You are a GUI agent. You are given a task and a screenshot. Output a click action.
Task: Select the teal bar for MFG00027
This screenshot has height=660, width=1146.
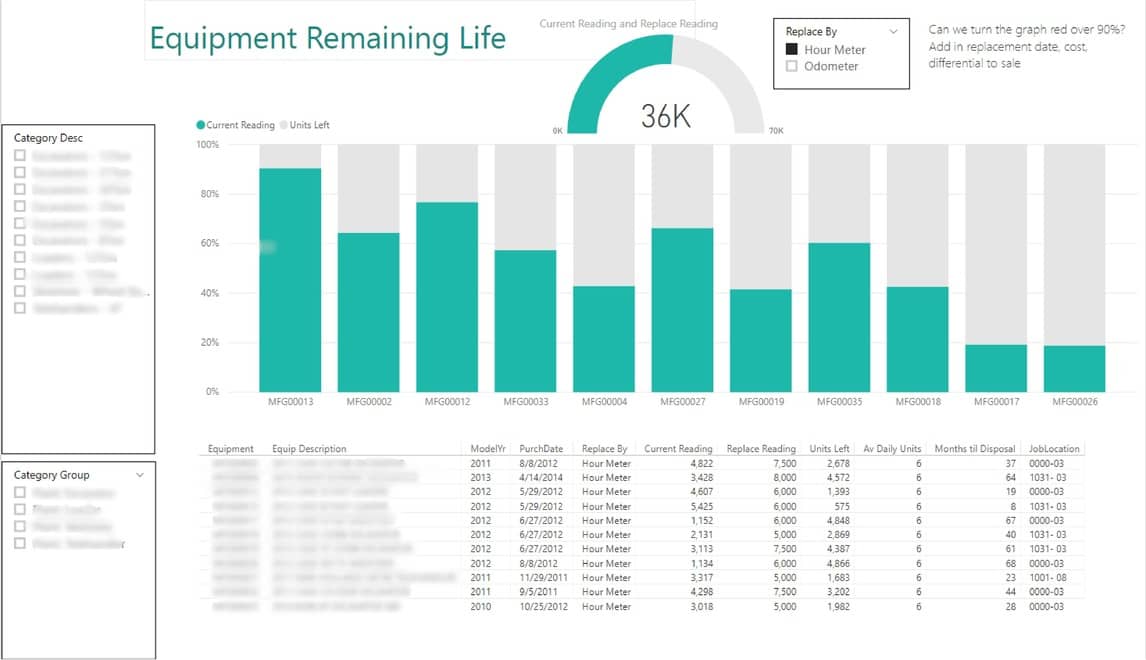[x=682, y=310]
